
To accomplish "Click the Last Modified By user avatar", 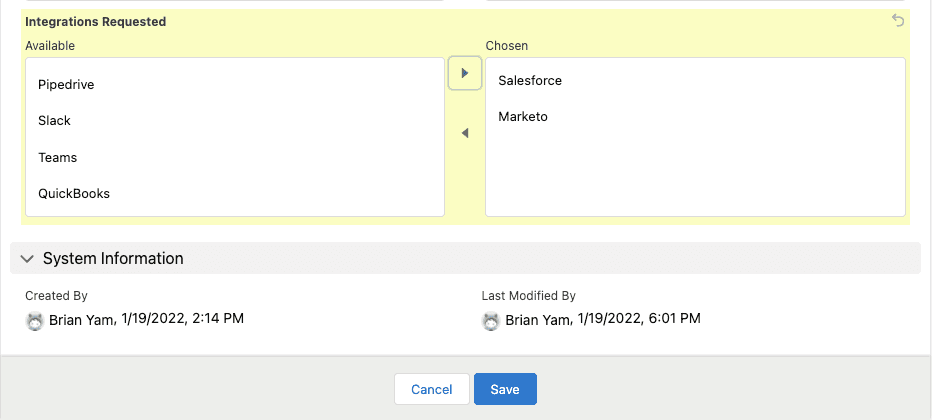I will tap(491, 321).
